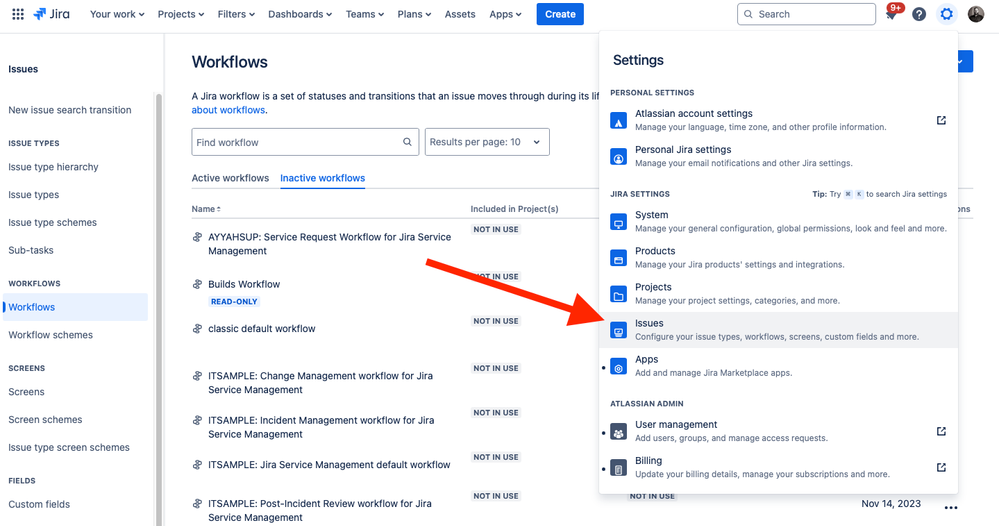Expand the Filters dropdown
The width and height of the screenshot is (999, 526).
[236, 14]
